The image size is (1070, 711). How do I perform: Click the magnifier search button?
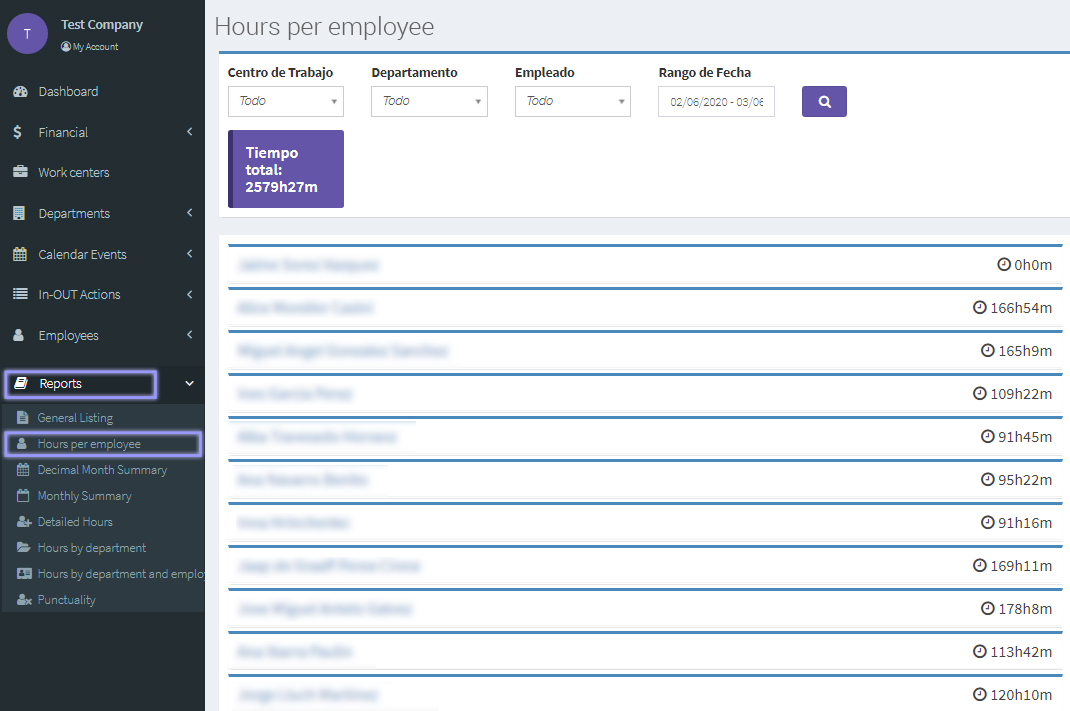[824, 102]
